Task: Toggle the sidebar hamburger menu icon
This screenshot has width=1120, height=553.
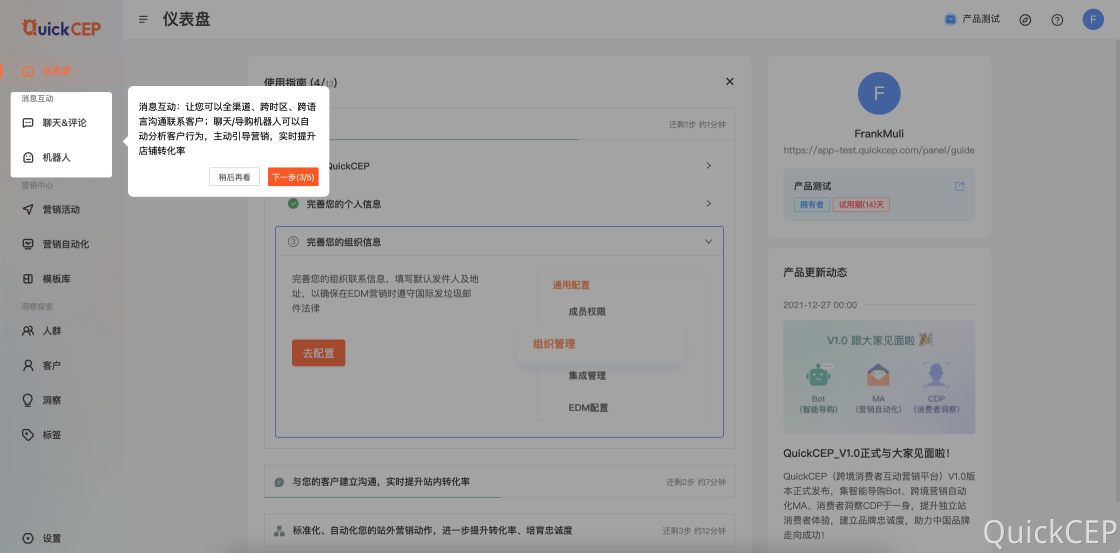Action: [x=144, y=19]
